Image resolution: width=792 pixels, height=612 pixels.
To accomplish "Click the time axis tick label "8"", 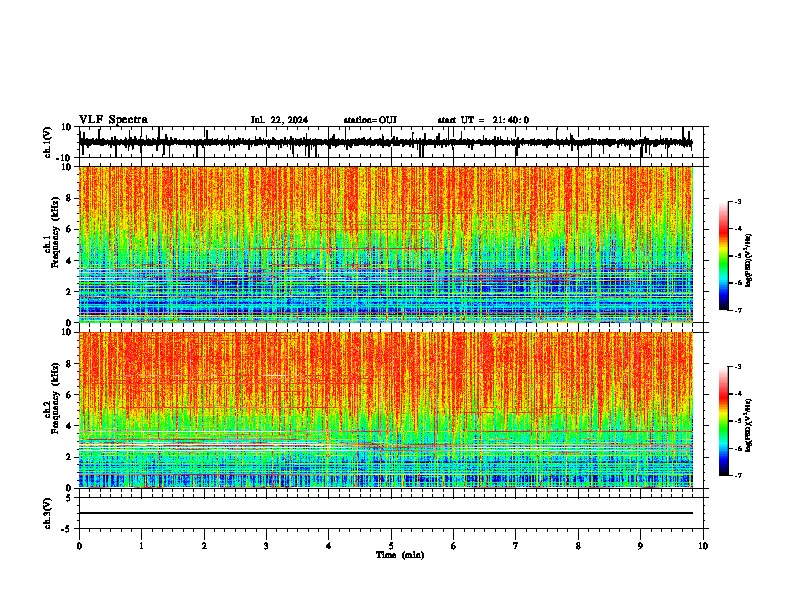I will click(x=578, y=546).
